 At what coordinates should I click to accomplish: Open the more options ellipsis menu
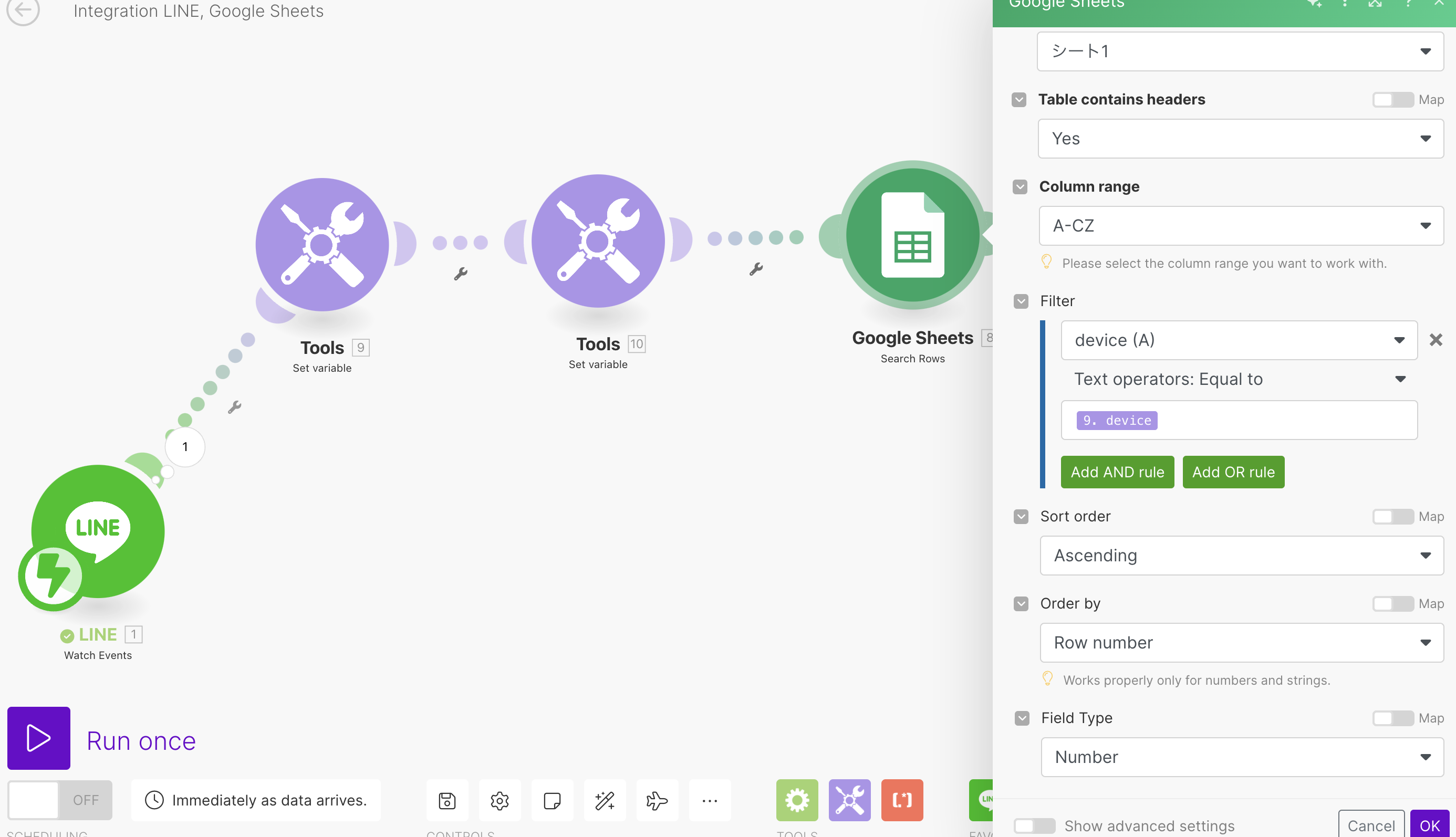[710, 800]
